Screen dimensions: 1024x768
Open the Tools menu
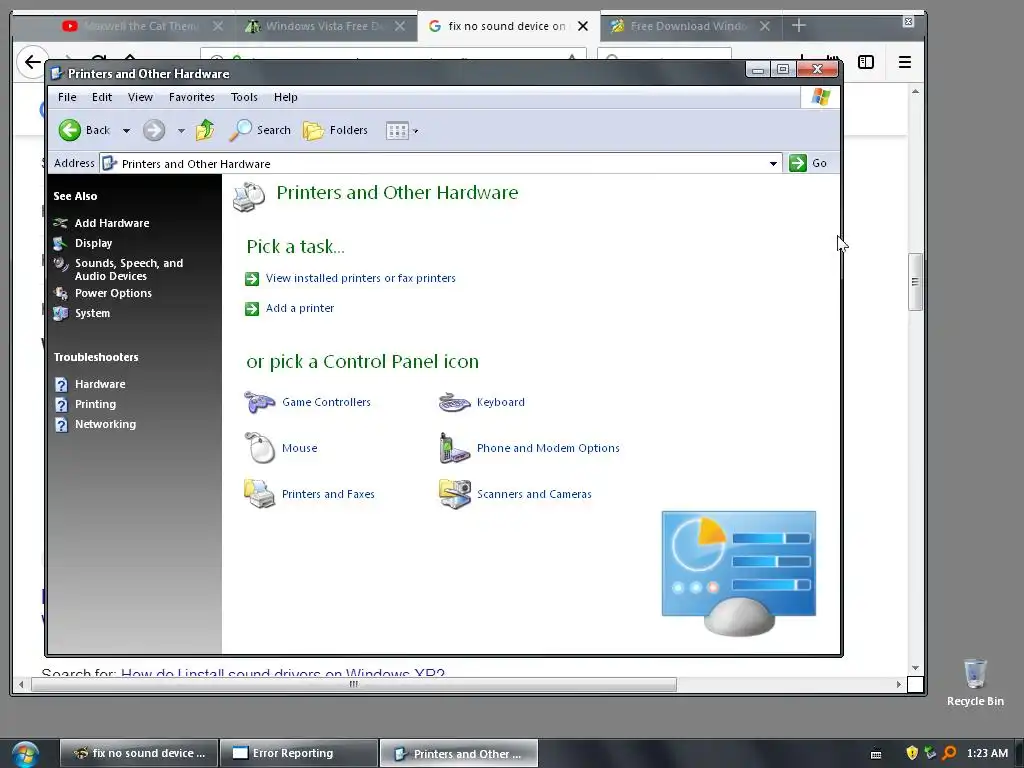(244, 97)
